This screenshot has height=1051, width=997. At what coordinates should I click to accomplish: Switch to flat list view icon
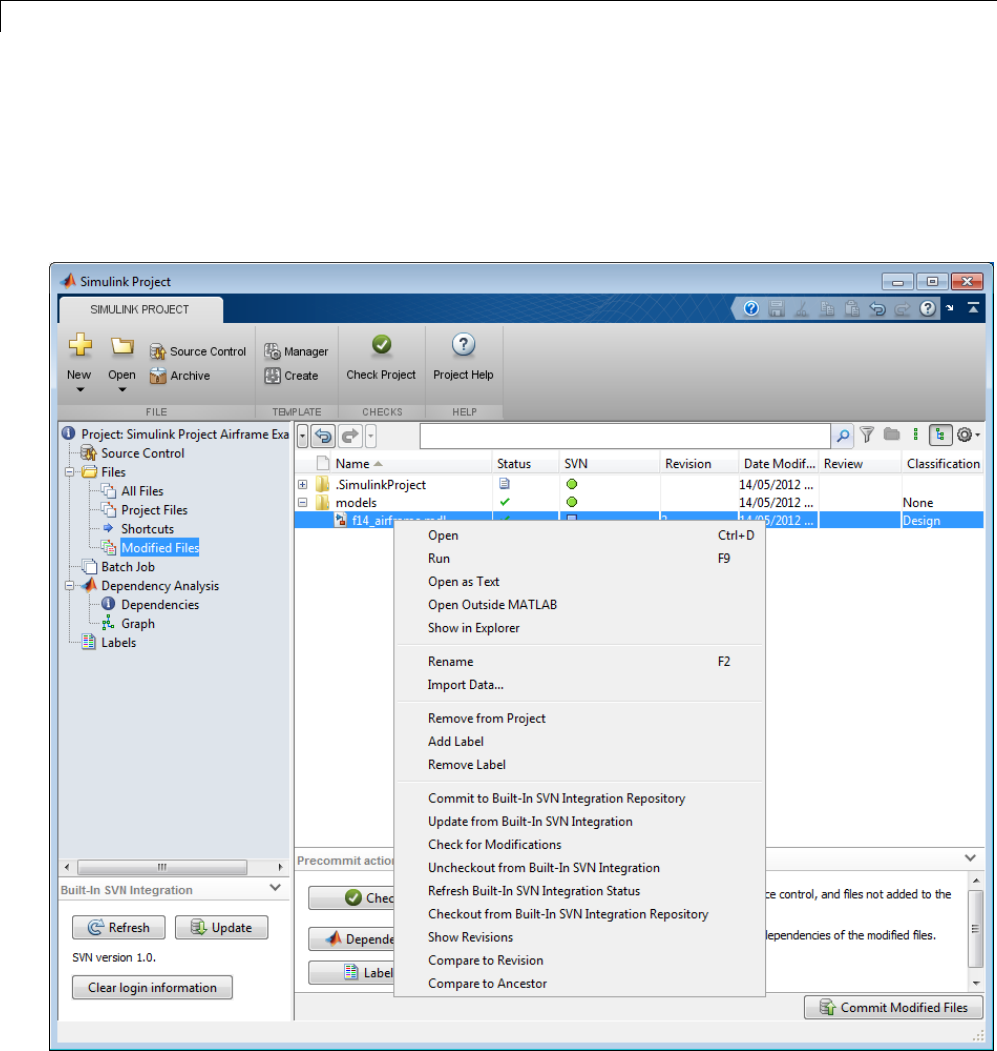point(915,434)
